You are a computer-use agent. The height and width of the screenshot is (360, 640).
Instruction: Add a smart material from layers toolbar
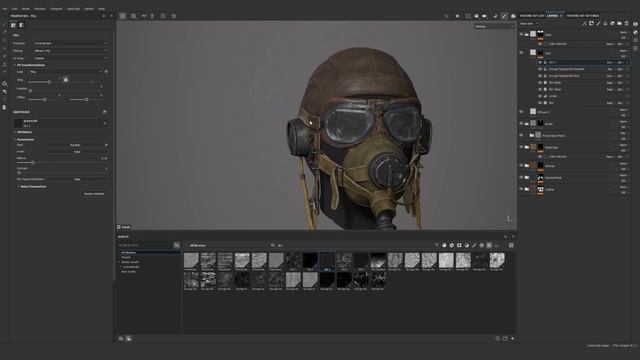612,24
